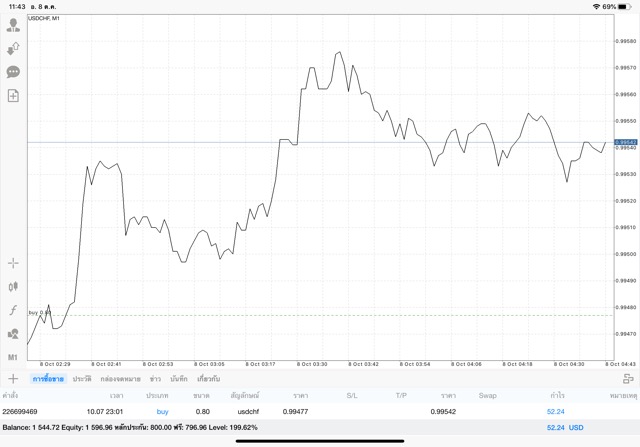Tap the Wi-Fi icon in status bar
The image size is (640, 447).
point(596,7)
